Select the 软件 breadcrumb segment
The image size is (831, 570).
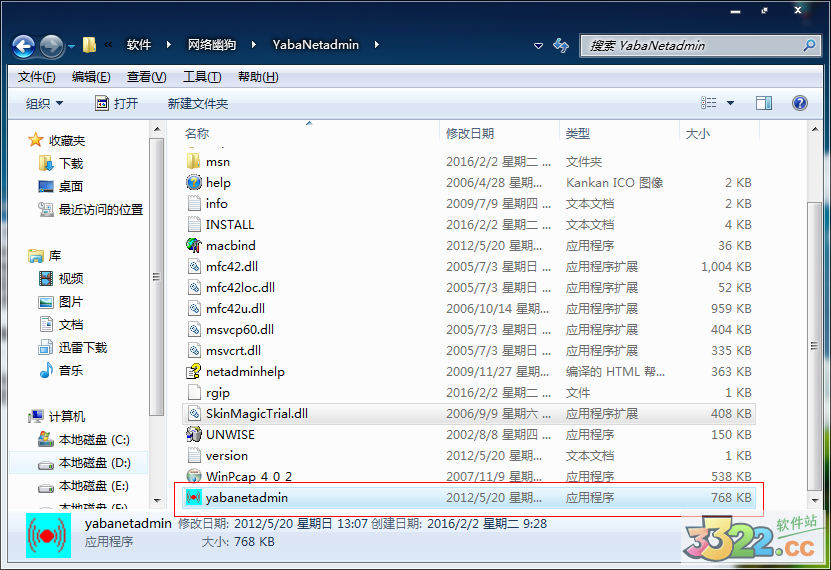click(x=139, y=45)
